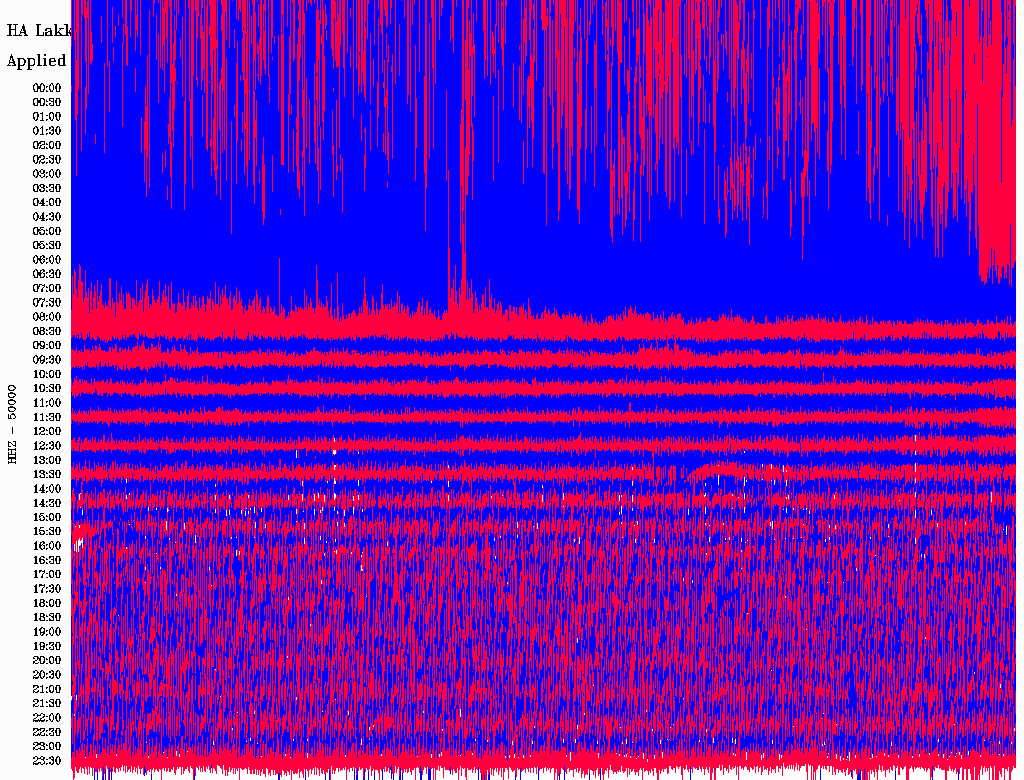Select the 22:30 time marker
This screenshot has width=1024, height=780.
tap(47, 732)
